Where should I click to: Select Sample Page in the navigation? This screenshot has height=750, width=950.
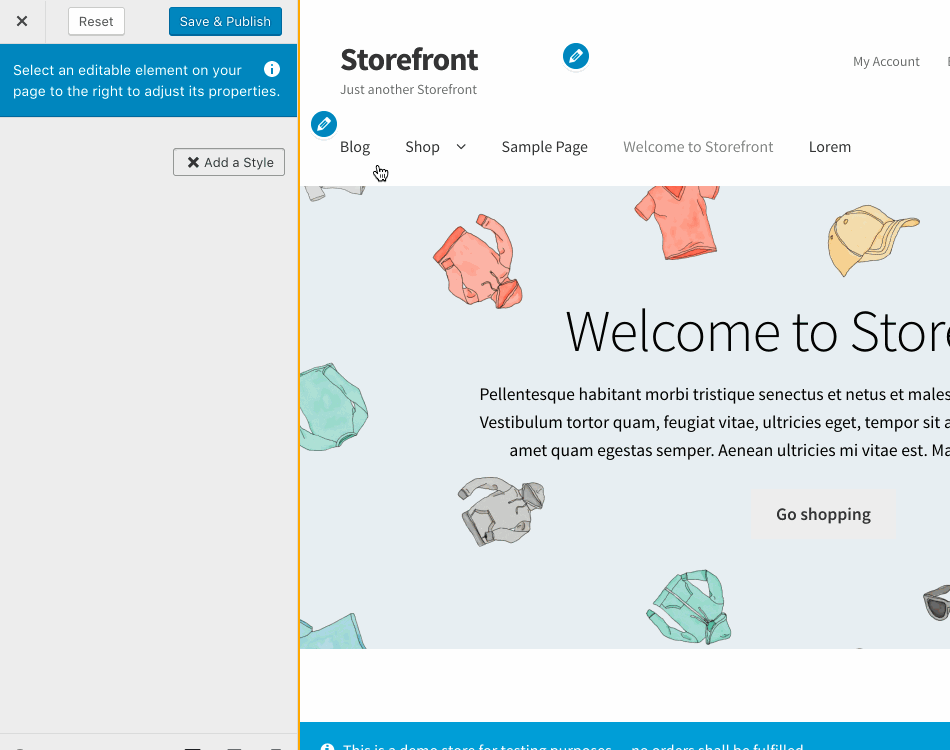(544, 146)
